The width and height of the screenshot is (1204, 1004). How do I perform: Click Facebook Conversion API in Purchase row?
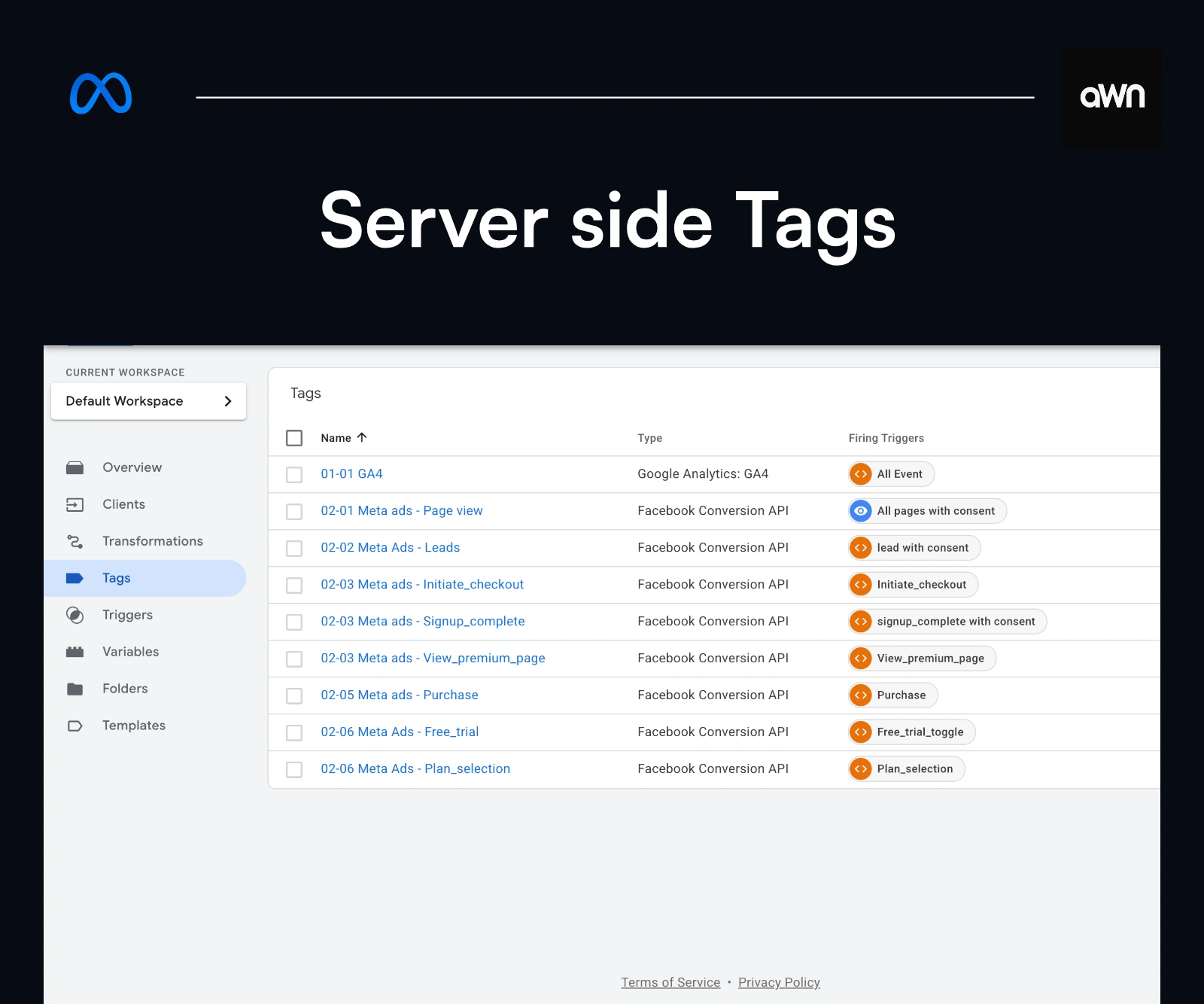pyautogui.click(x=713, y=695)
